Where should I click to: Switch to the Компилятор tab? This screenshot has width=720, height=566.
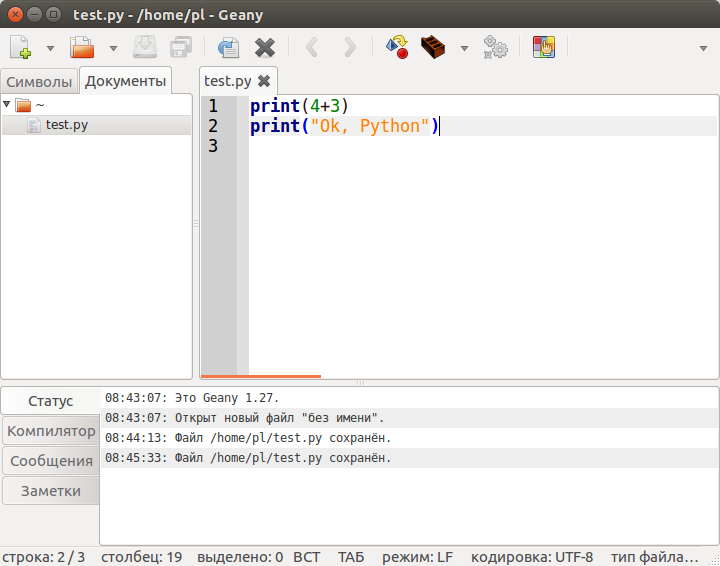50,431
